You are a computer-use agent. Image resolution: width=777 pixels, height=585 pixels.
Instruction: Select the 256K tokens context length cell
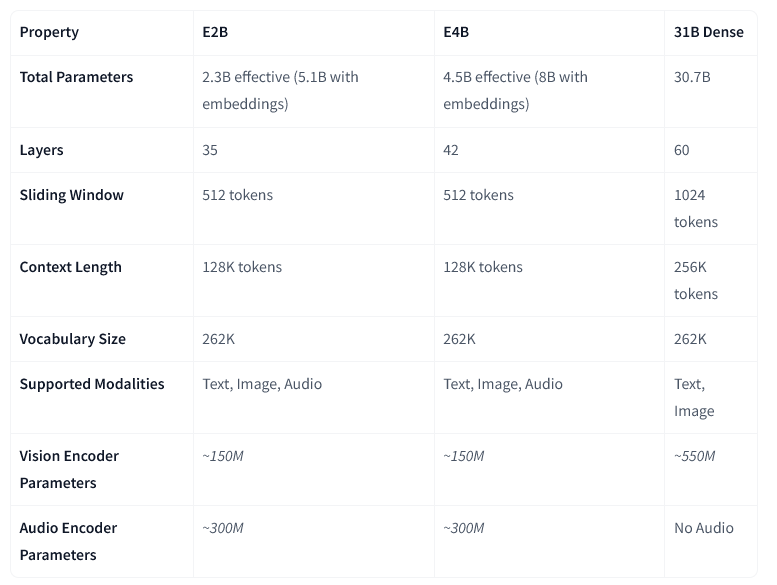(695, 280)
